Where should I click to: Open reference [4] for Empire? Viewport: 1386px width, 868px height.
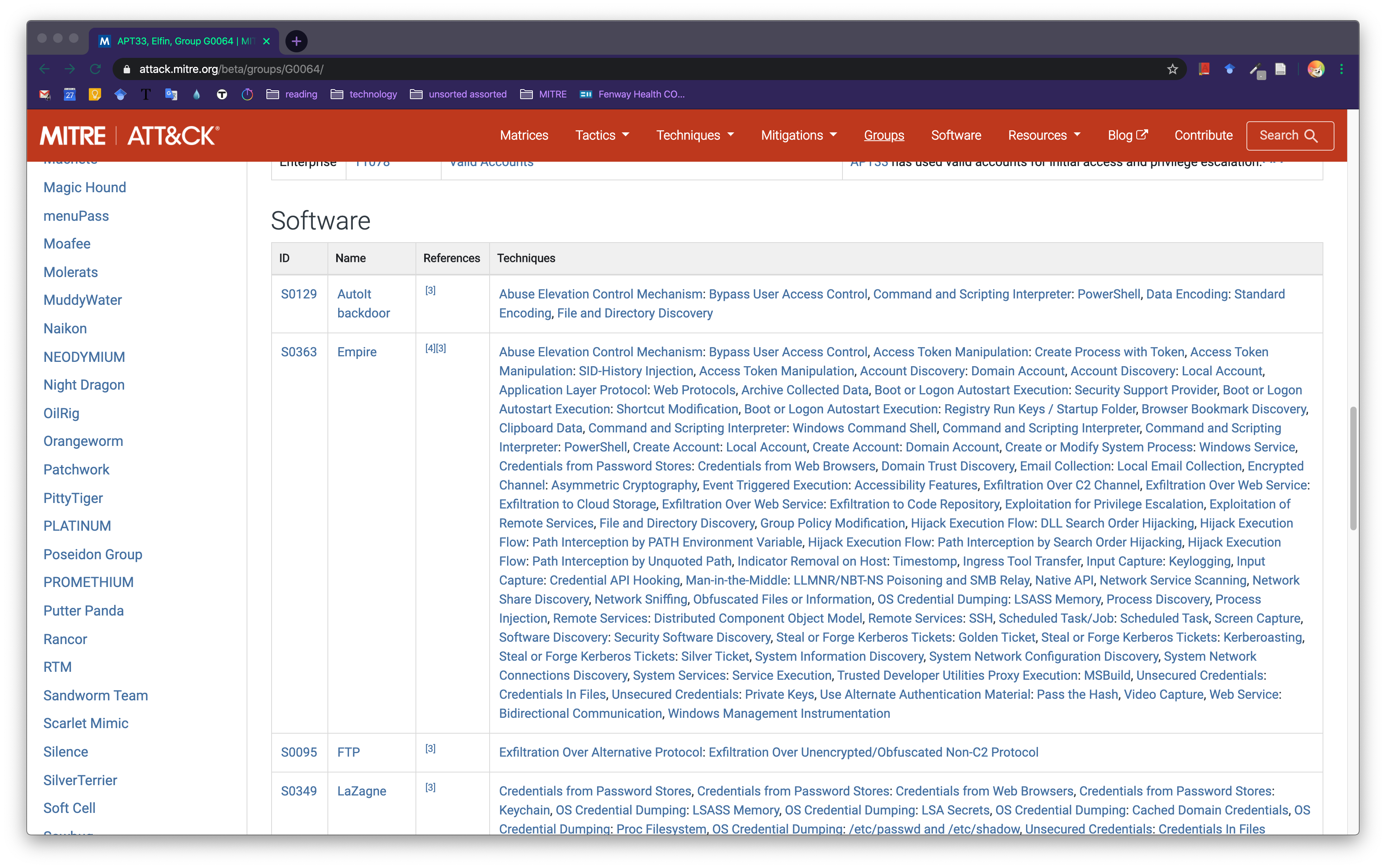tap(430, 348)
